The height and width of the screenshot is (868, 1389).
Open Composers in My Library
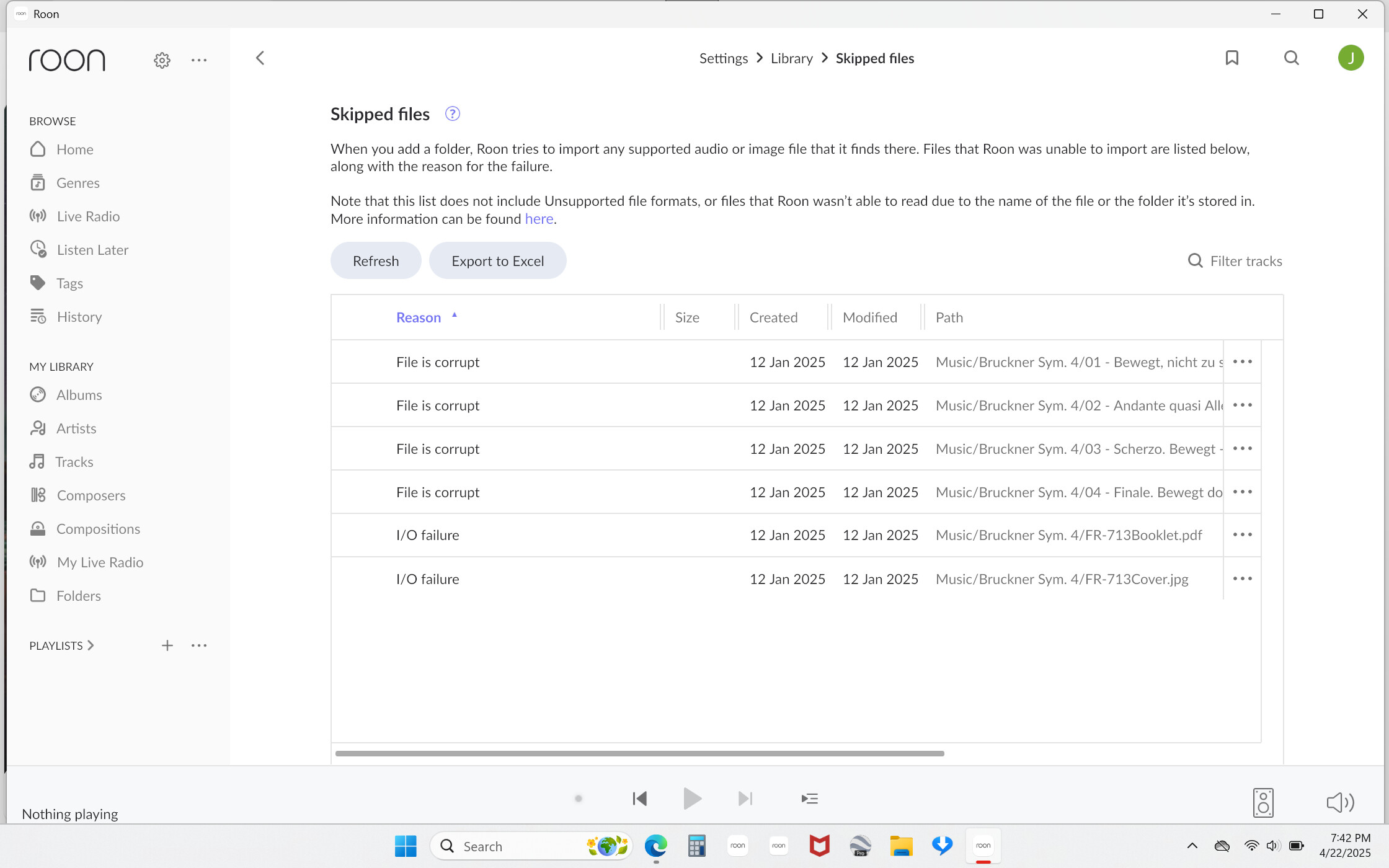point(78,495)
